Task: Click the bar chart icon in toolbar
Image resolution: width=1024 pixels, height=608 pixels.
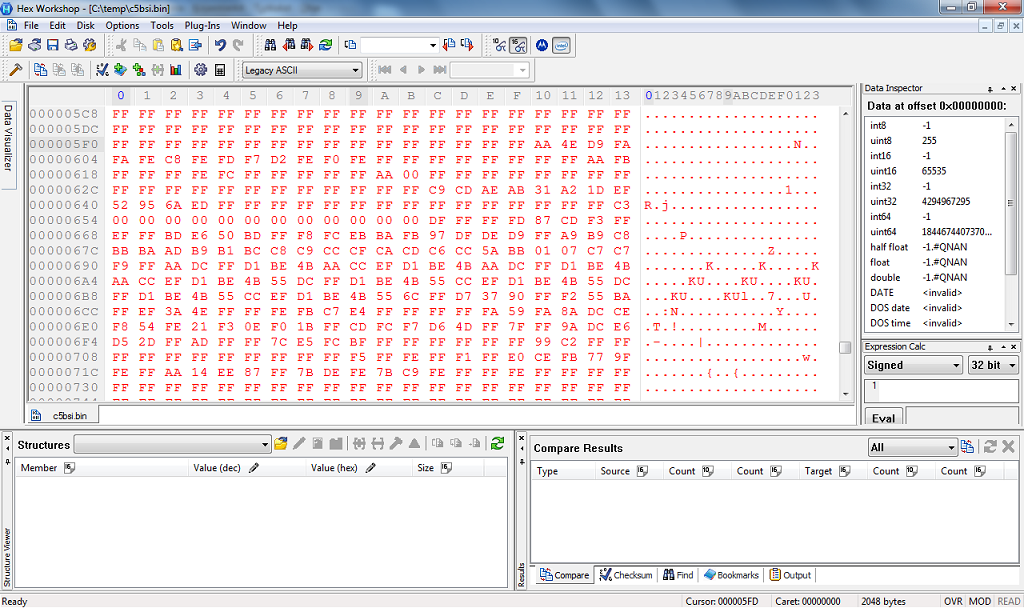Action: click(176, 70)
